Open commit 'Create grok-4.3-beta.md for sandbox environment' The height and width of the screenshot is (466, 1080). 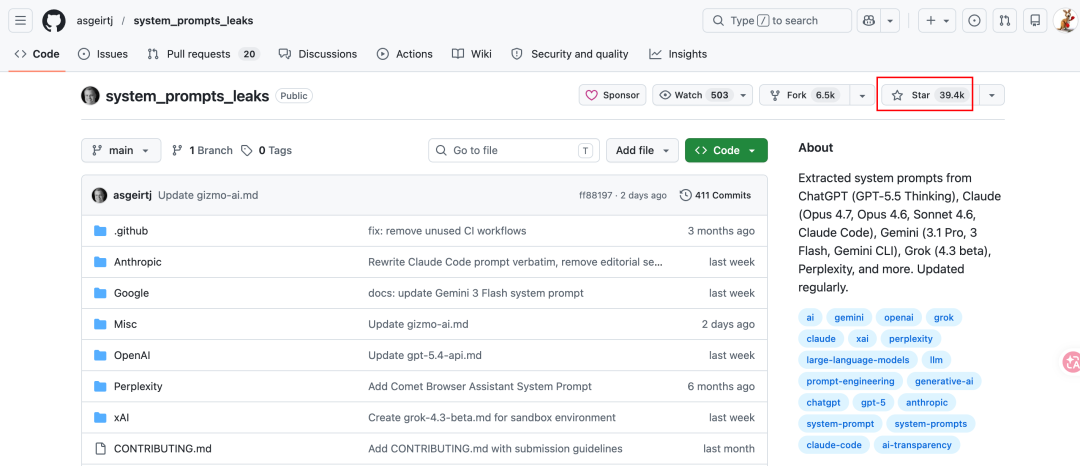coord(492,417)
